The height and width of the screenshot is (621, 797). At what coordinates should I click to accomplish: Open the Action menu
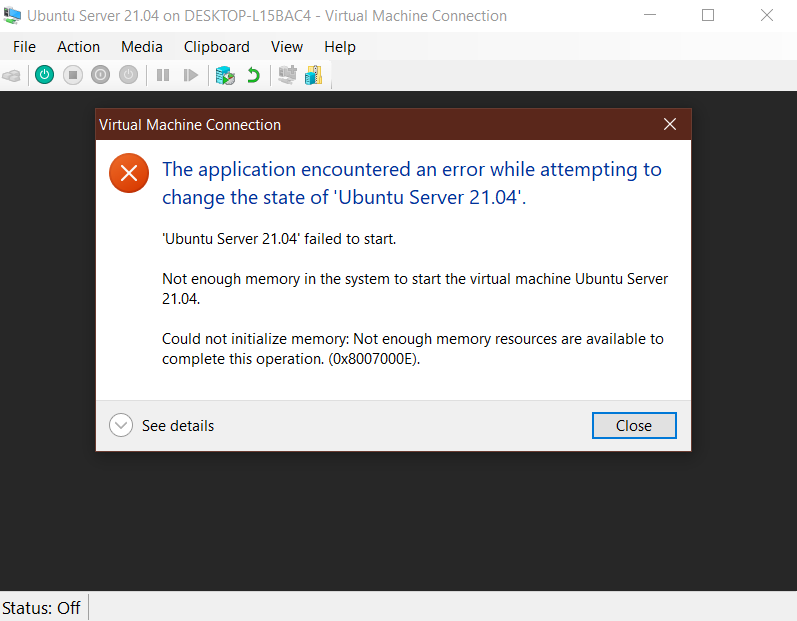[x=78, y=47]
